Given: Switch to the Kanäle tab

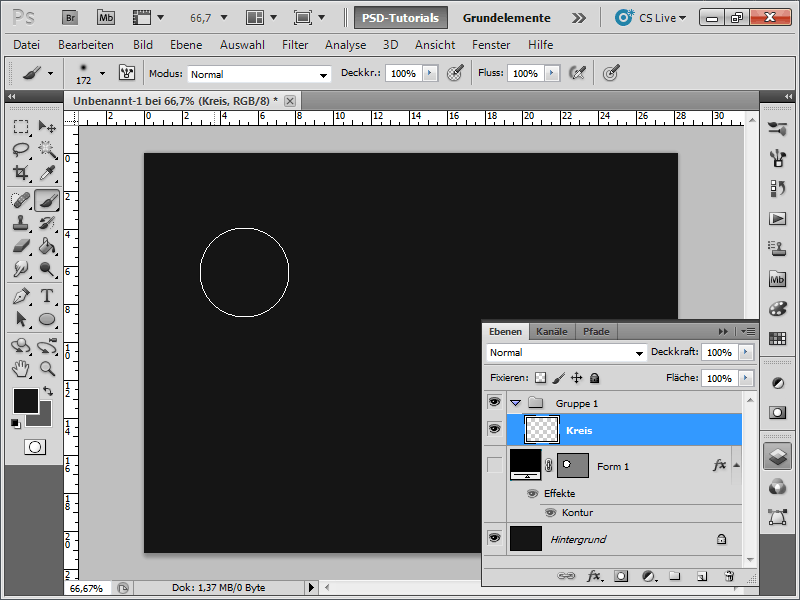Looking at the screenshot, I should point(552,332).
